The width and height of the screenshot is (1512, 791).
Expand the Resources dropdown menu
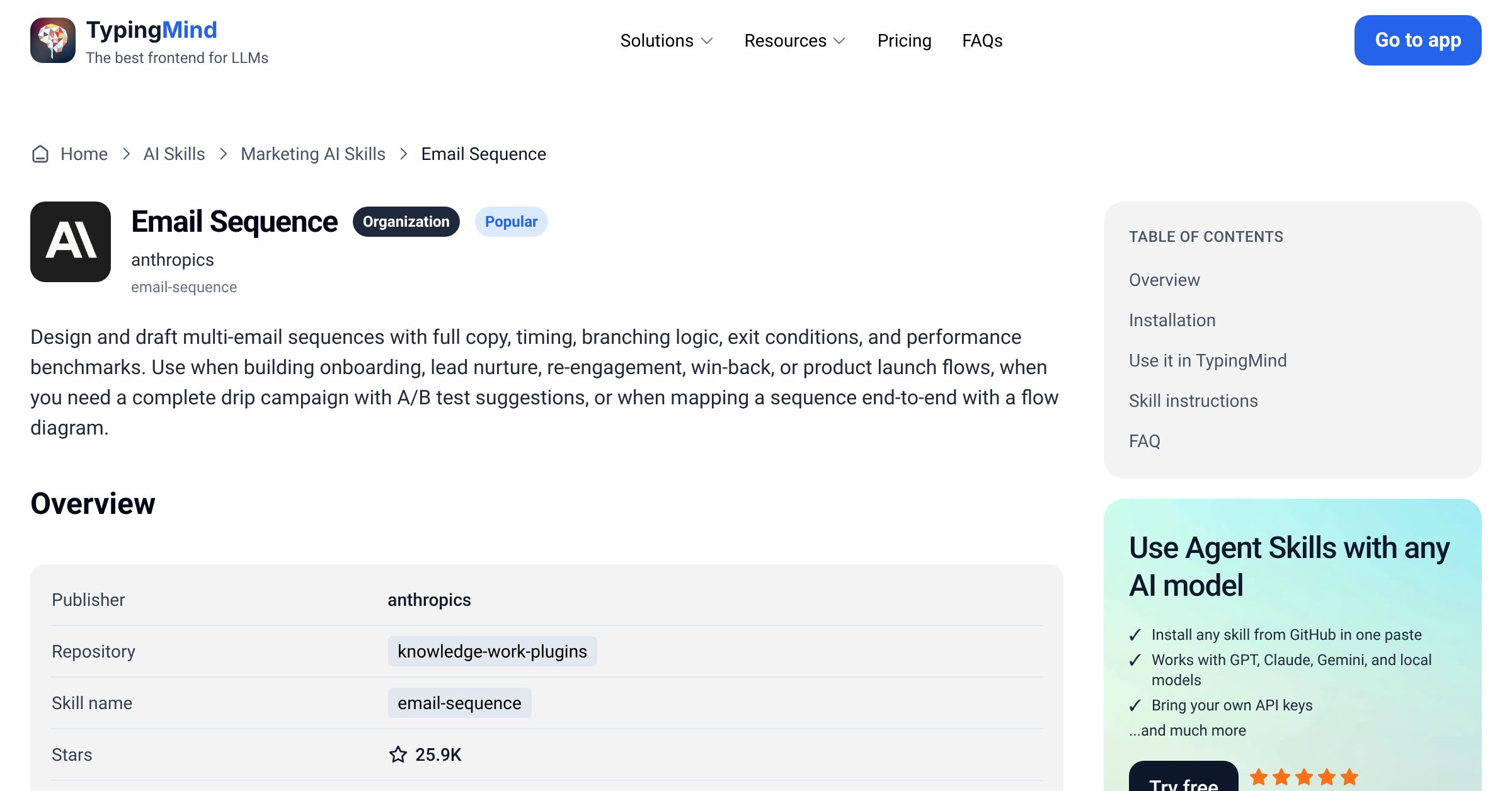pos(795,40)
